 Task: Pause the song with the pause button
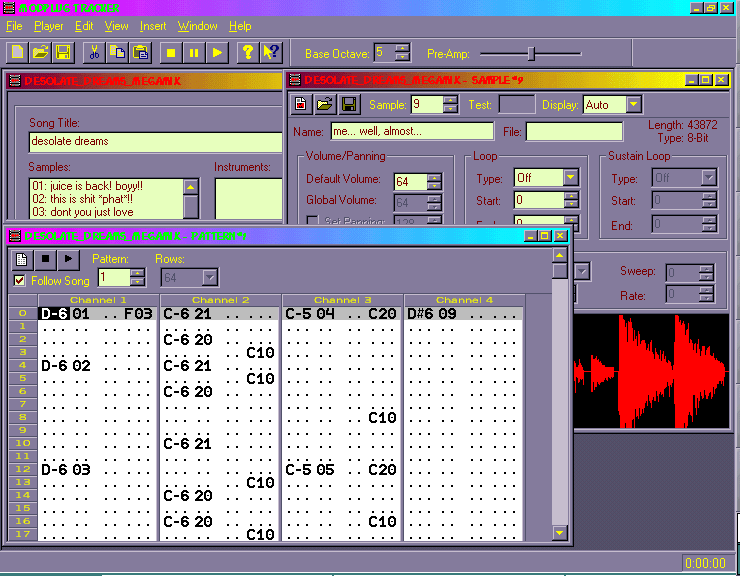point(193,52)
